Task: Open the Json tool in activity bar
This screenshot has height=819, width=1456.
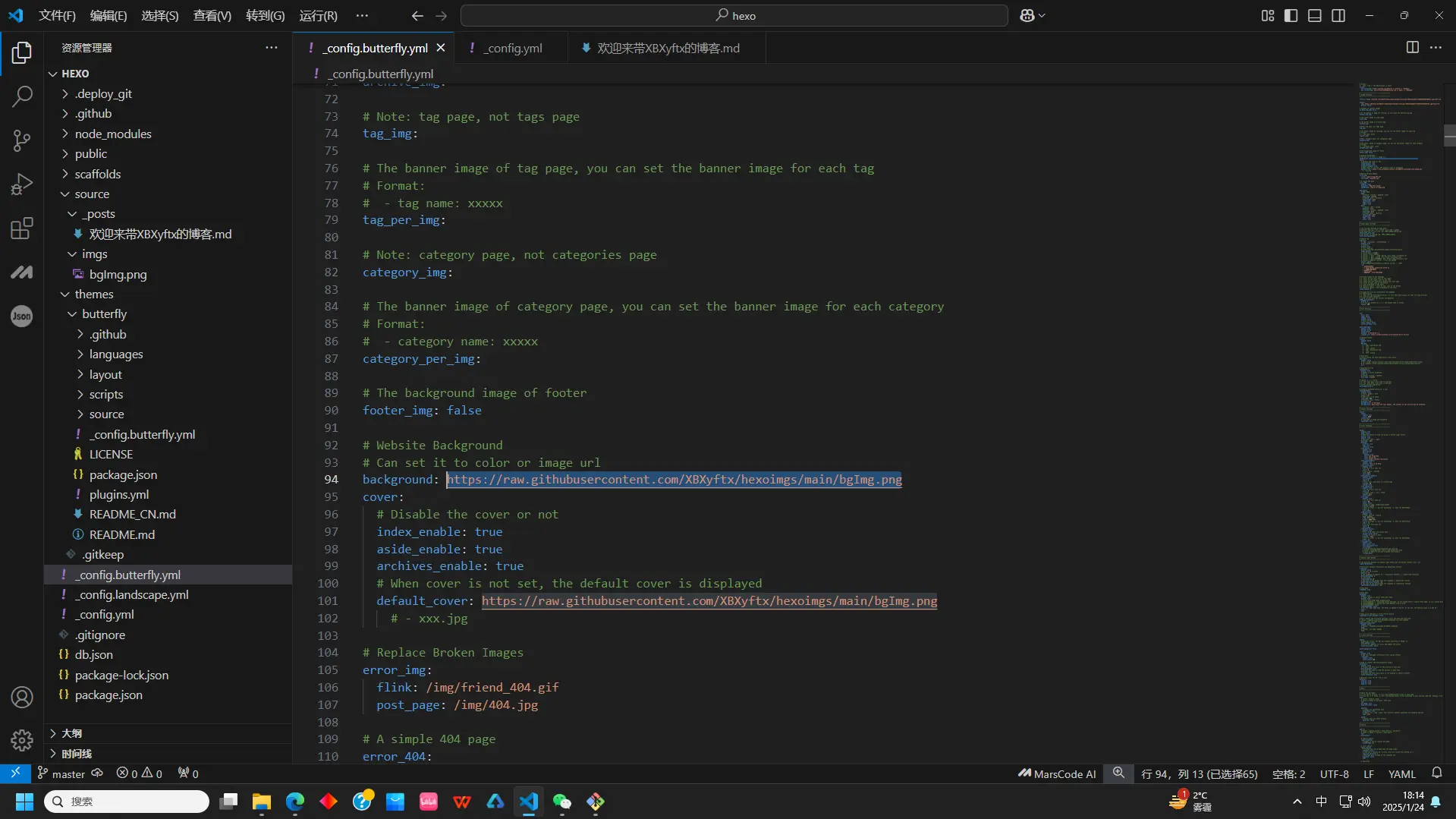Action: coord(22,316)
